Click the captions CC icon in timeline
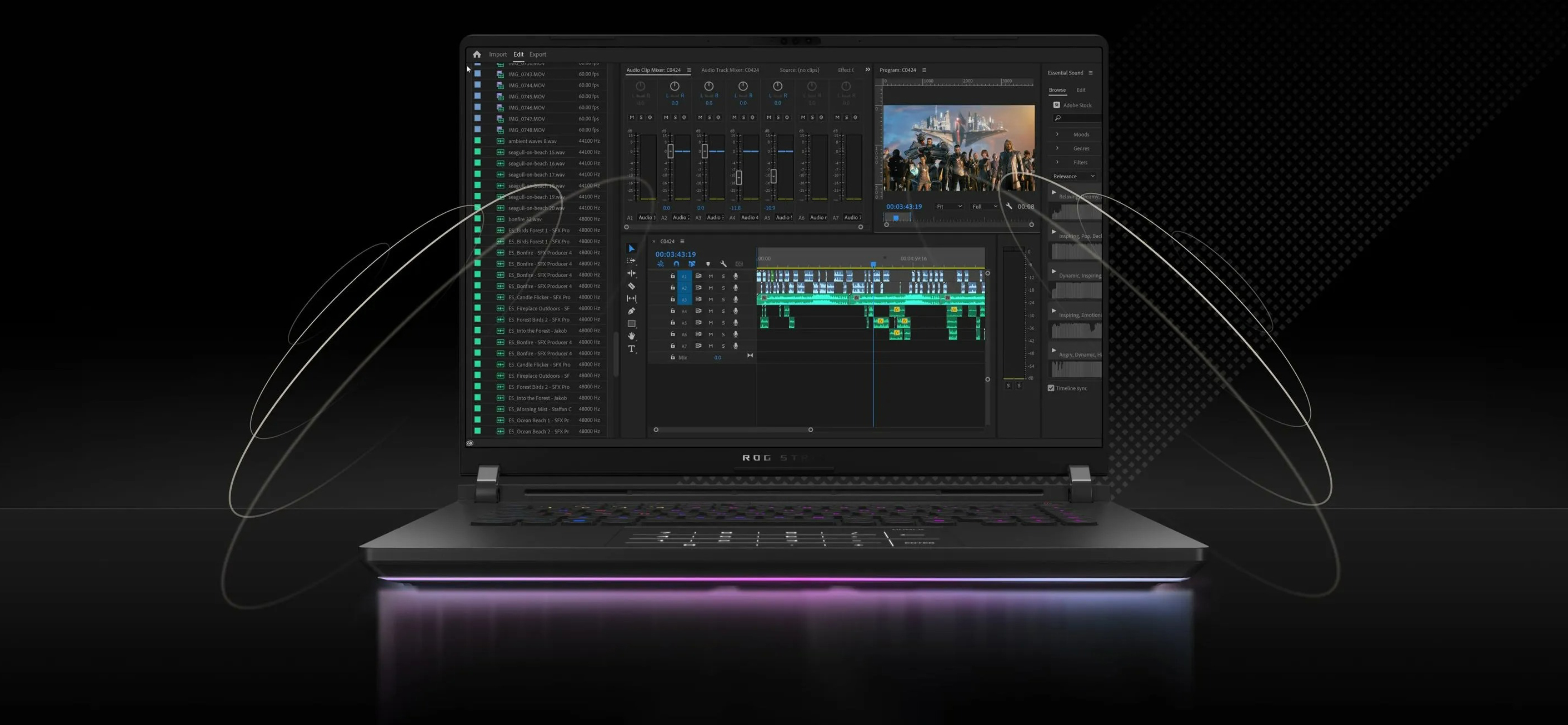The image size is (1568, 725). (739, 263)
